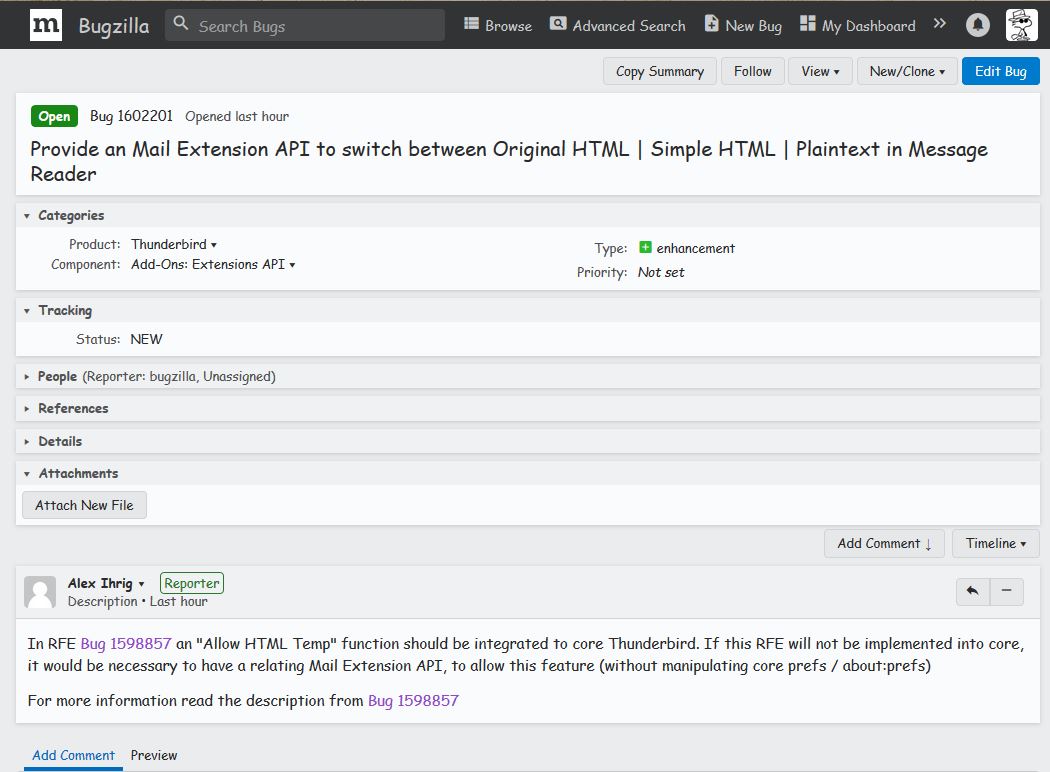Open the Thunderbird product dropdown
This screenshot has width=1050, height=772.
174,244
